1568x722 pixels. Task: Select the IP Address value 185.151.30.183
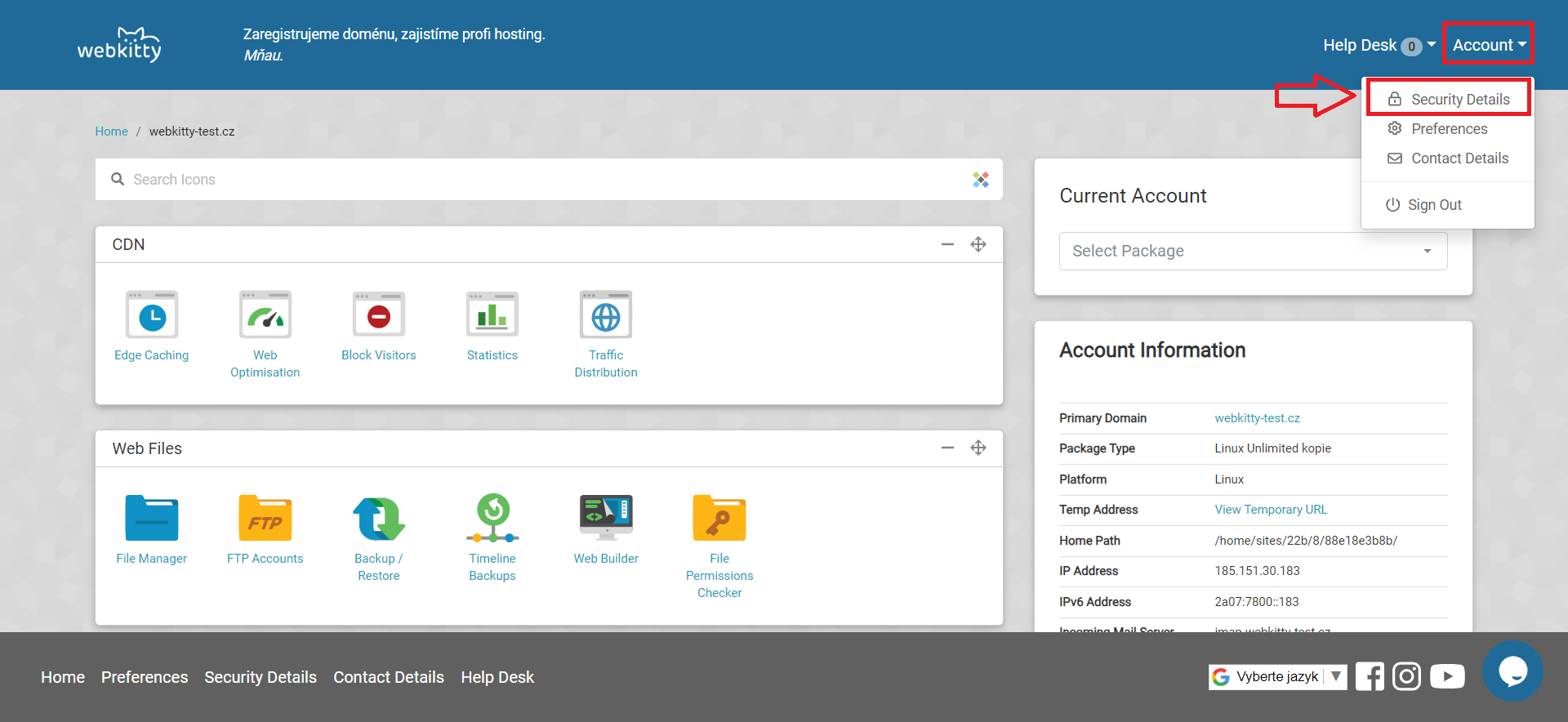pos(1257,571)
